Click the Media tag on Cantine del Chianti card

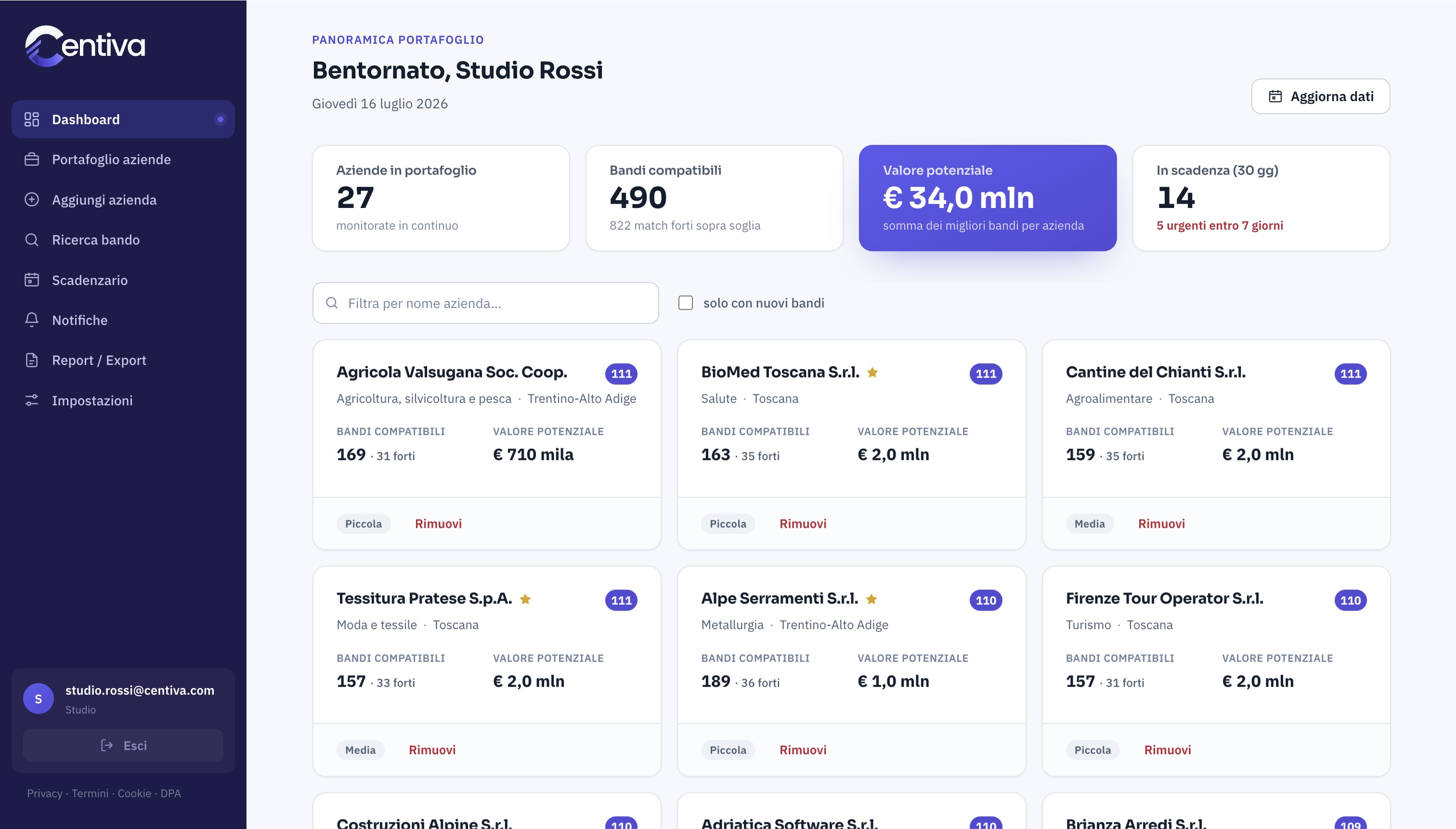tap(1089, 524)
